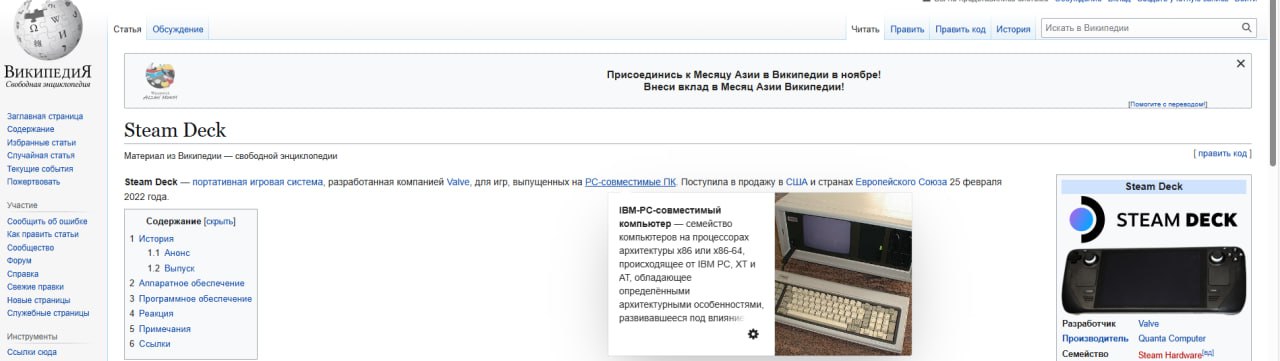Open Избранные статьи in sidebar
The width and height of the screenshot is (1280, 361).
pos(41,142)
